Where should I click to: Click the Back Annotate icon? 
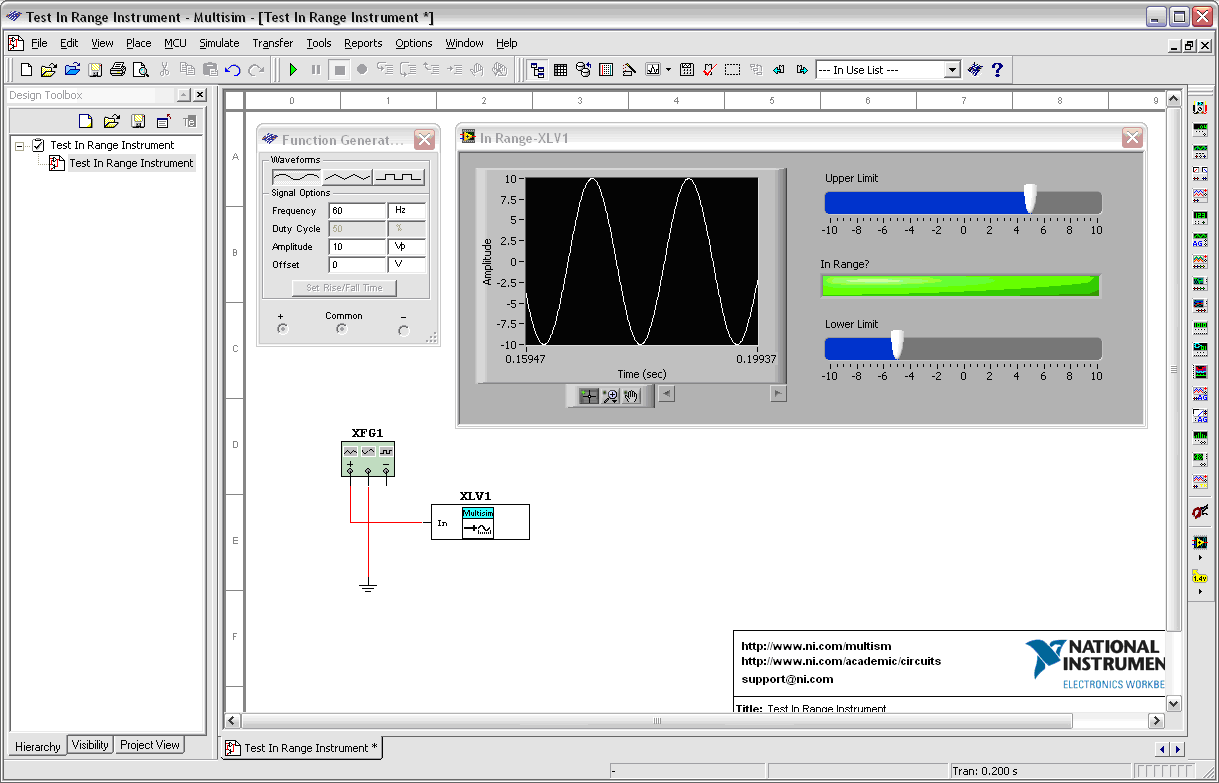[x=779, y=70]
